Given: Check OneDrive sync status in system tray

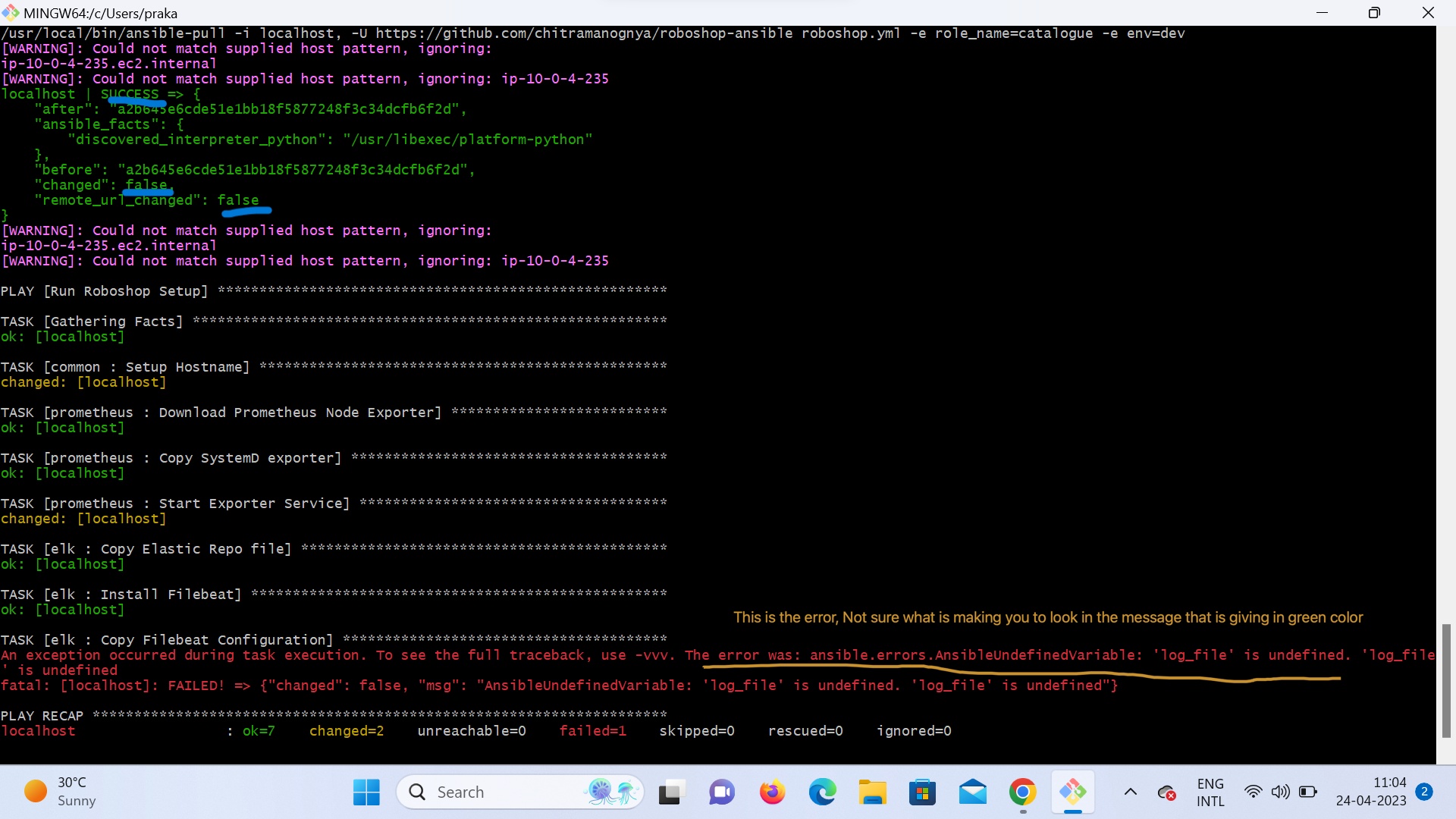Looking at the screenshot, I should tap(1168, 794).
